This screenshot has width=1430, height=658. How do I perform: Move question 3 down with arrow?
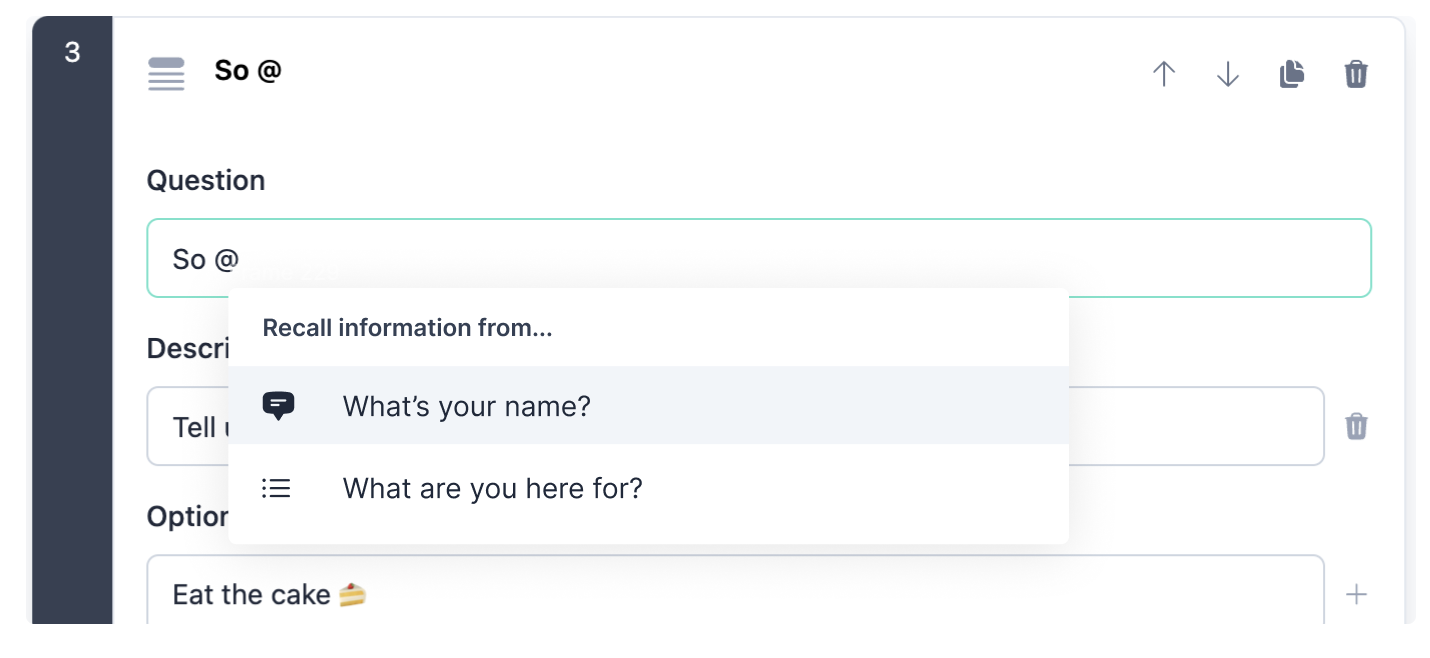1227,74
